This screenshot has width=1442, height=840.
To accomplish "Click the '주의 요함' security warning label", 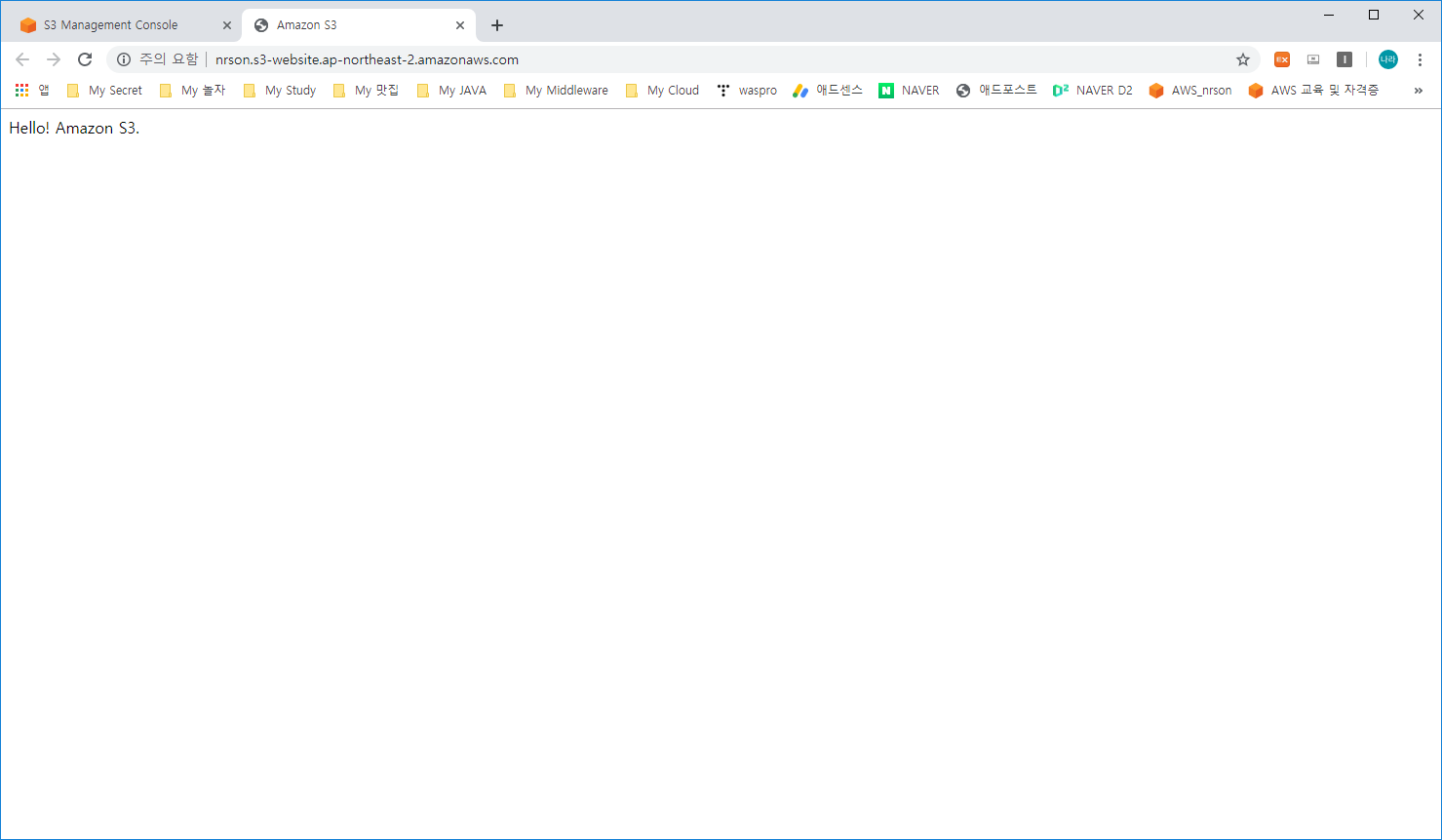I will (x=169, y=59).
